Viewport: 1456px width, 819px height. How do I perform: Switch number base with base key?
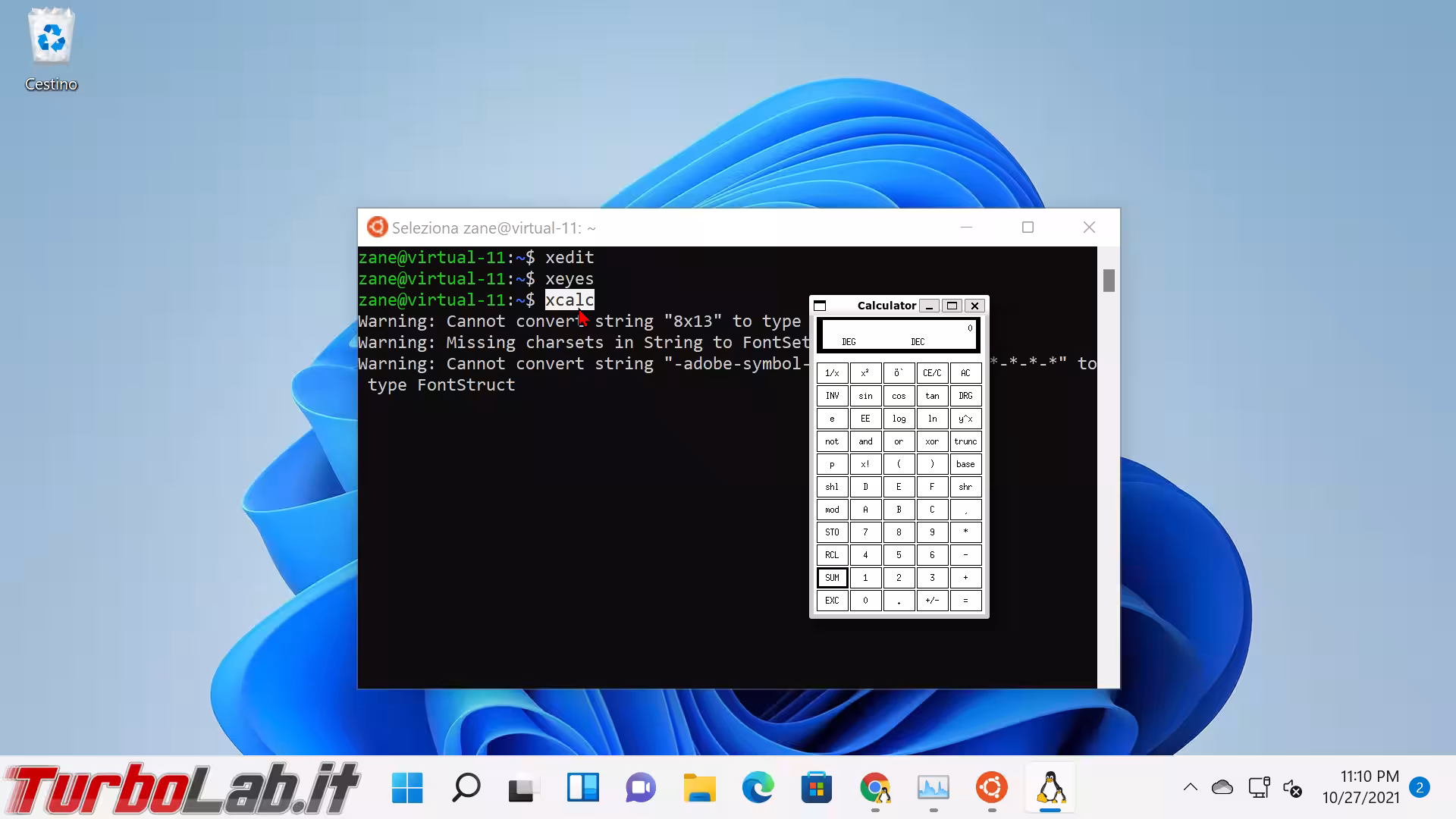click(965, 464)
